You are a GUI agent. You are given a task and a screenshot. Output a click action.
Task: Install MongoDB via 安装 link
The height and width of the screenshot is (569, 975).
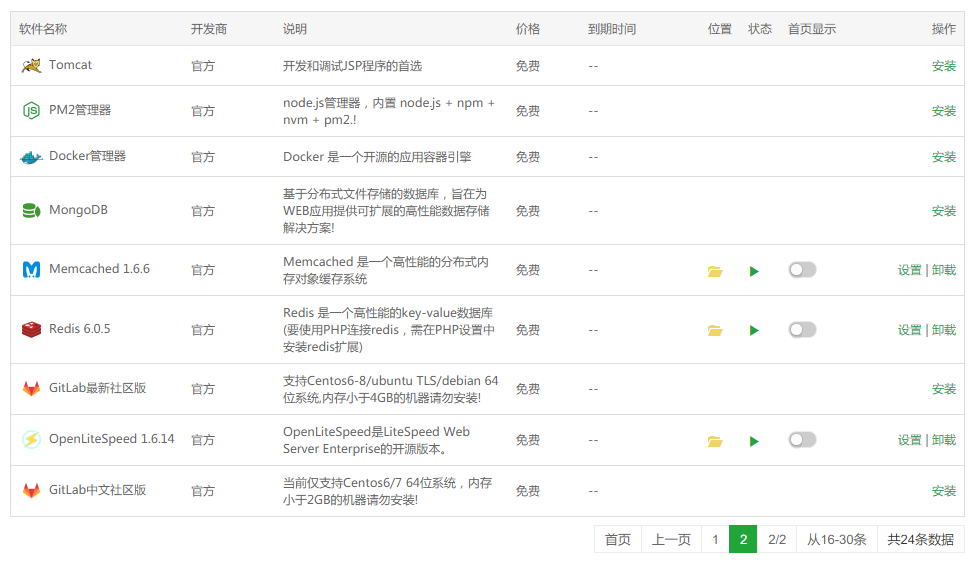point(943,211)
